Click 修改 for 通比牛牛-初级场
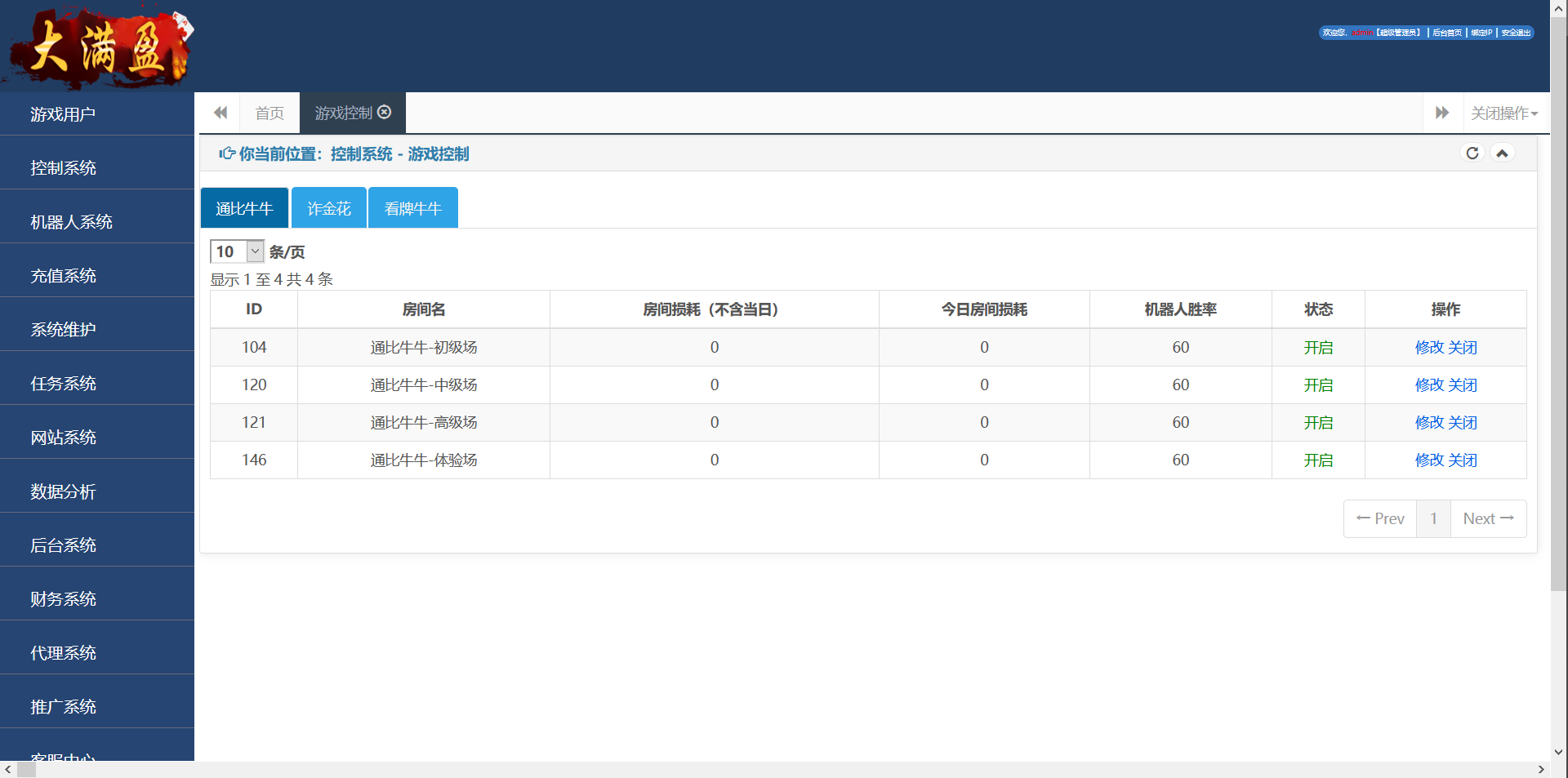Image resolution: width=1568 pixels, height=778 pixels. [1429, 348]
